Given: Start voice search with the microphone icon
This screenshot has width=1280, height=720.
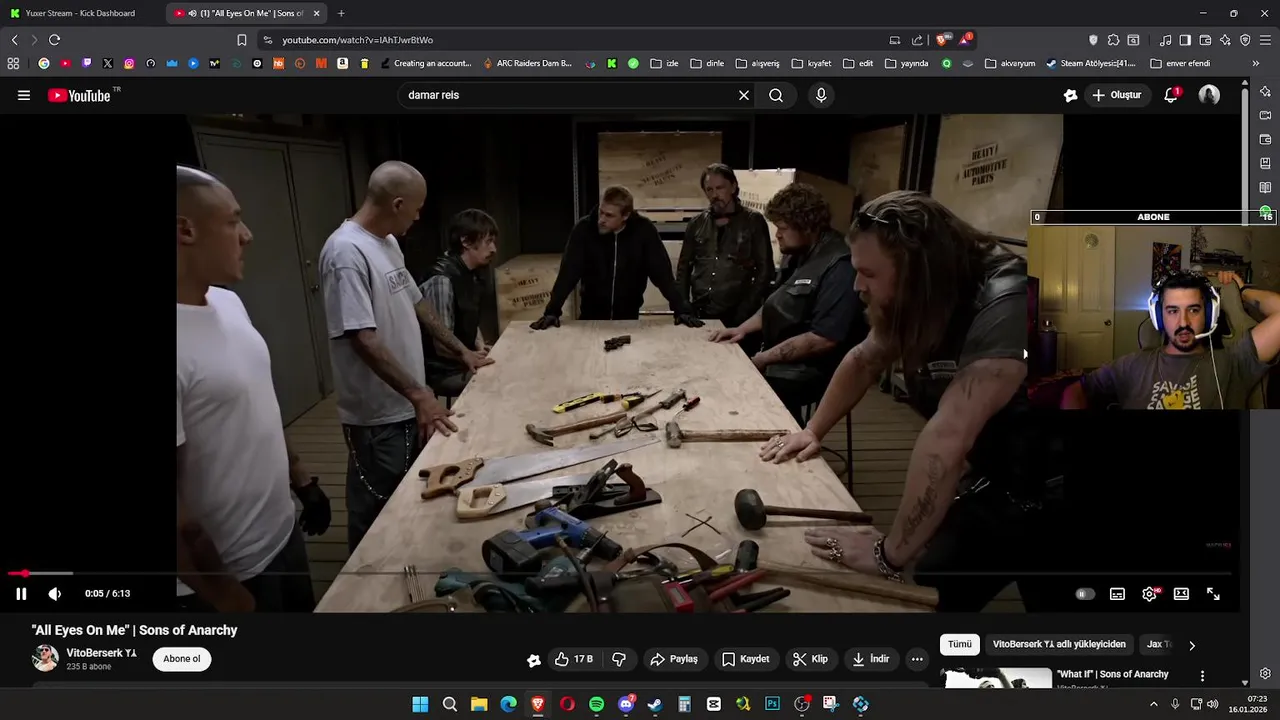Looking at the screenshot, I should point(821,95).
